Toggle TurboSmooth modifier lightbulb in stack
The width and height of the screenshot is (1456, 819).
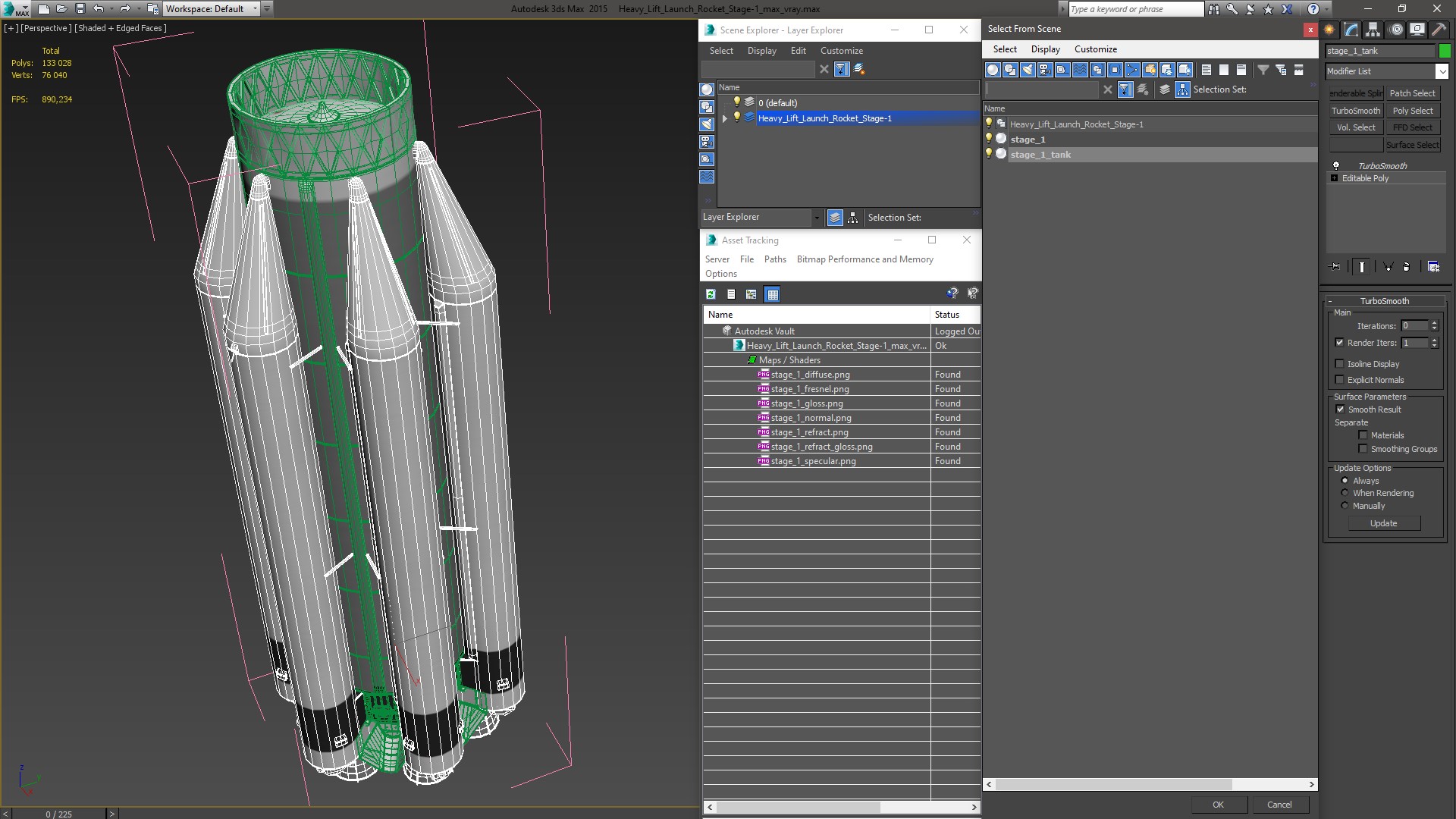tap(1336, 165)
